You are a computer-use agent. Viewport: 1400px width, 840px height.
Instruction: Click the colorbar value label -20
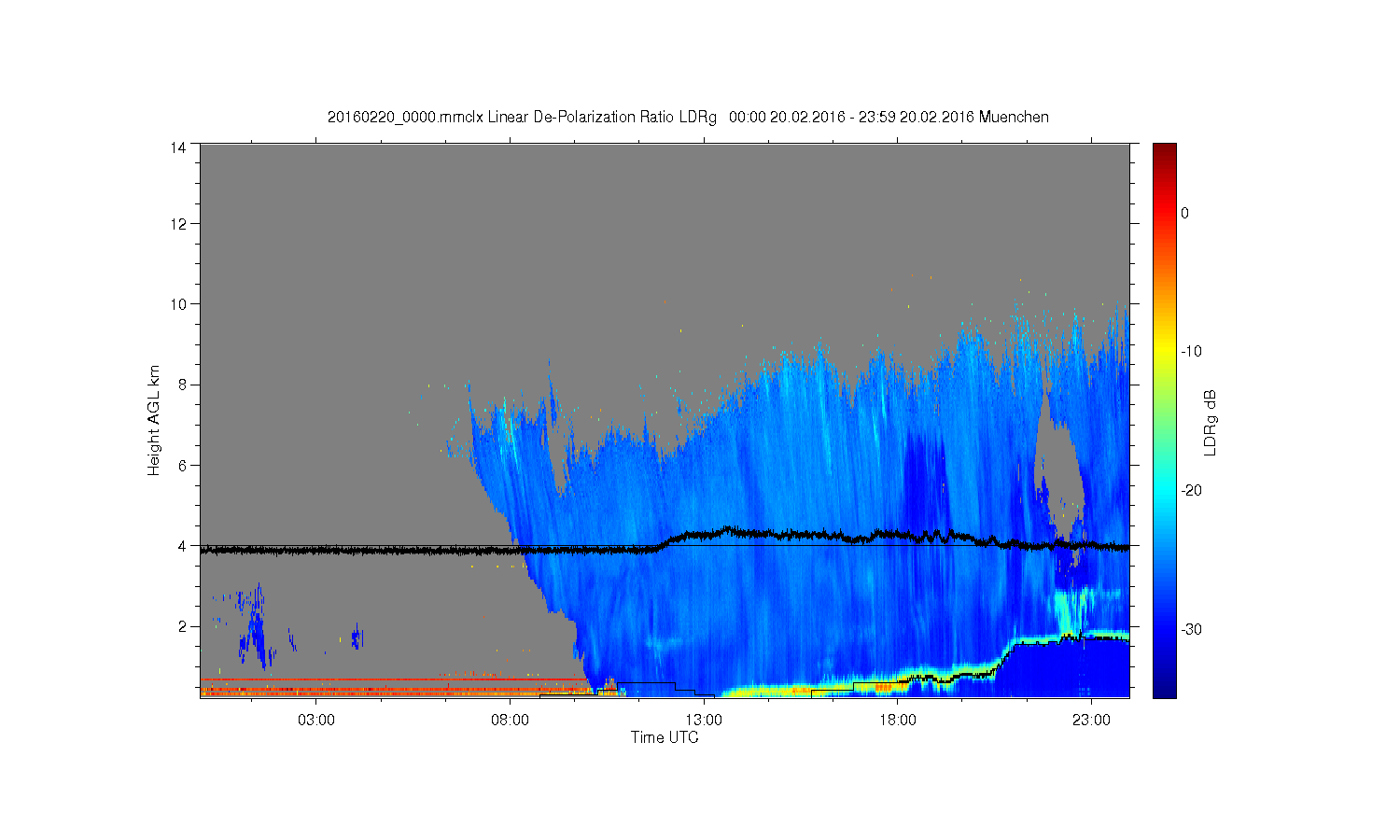point(1191,491)
